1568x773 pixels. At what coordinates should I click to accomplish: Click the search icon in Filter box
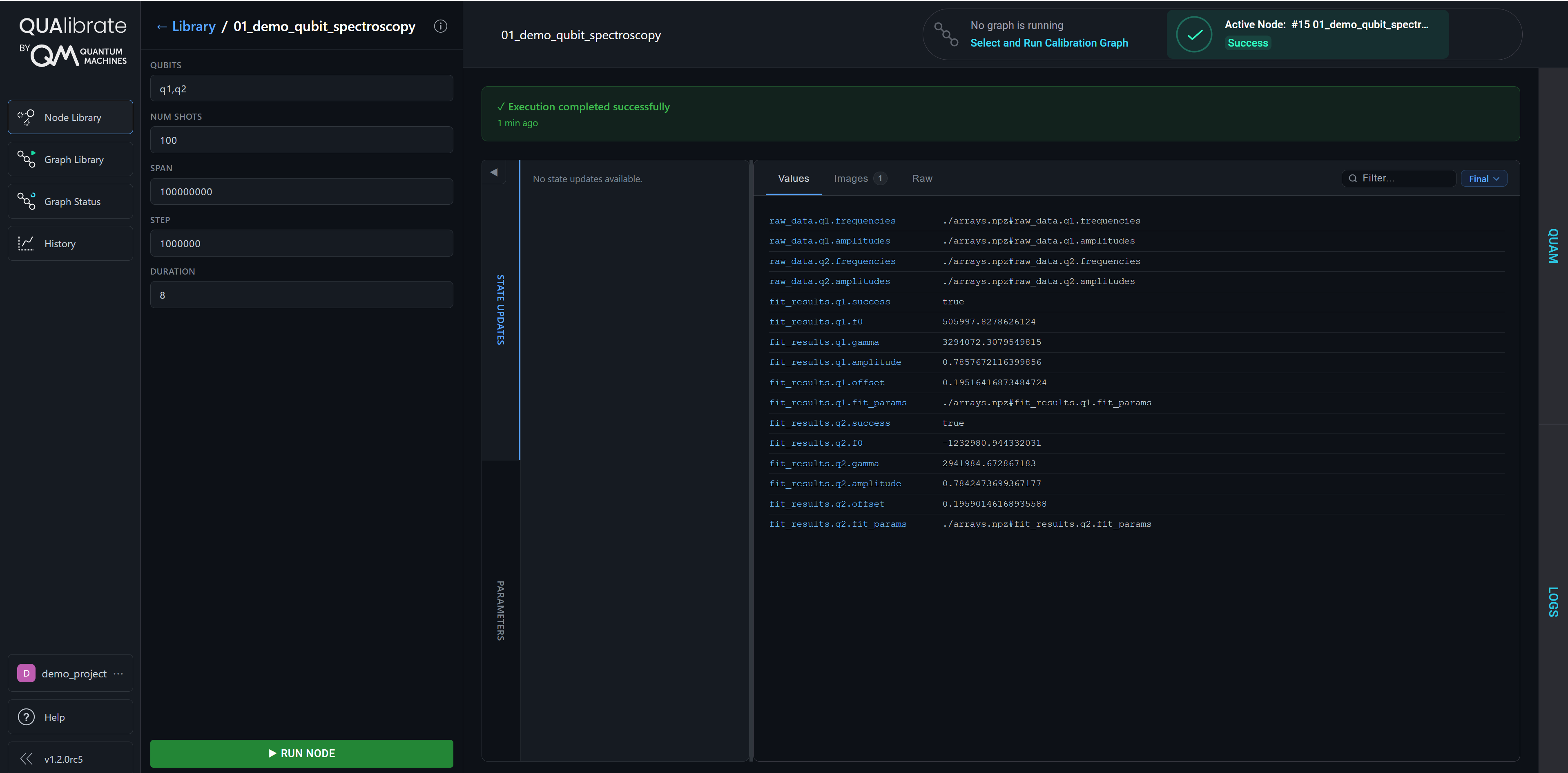pos(1352,179)
